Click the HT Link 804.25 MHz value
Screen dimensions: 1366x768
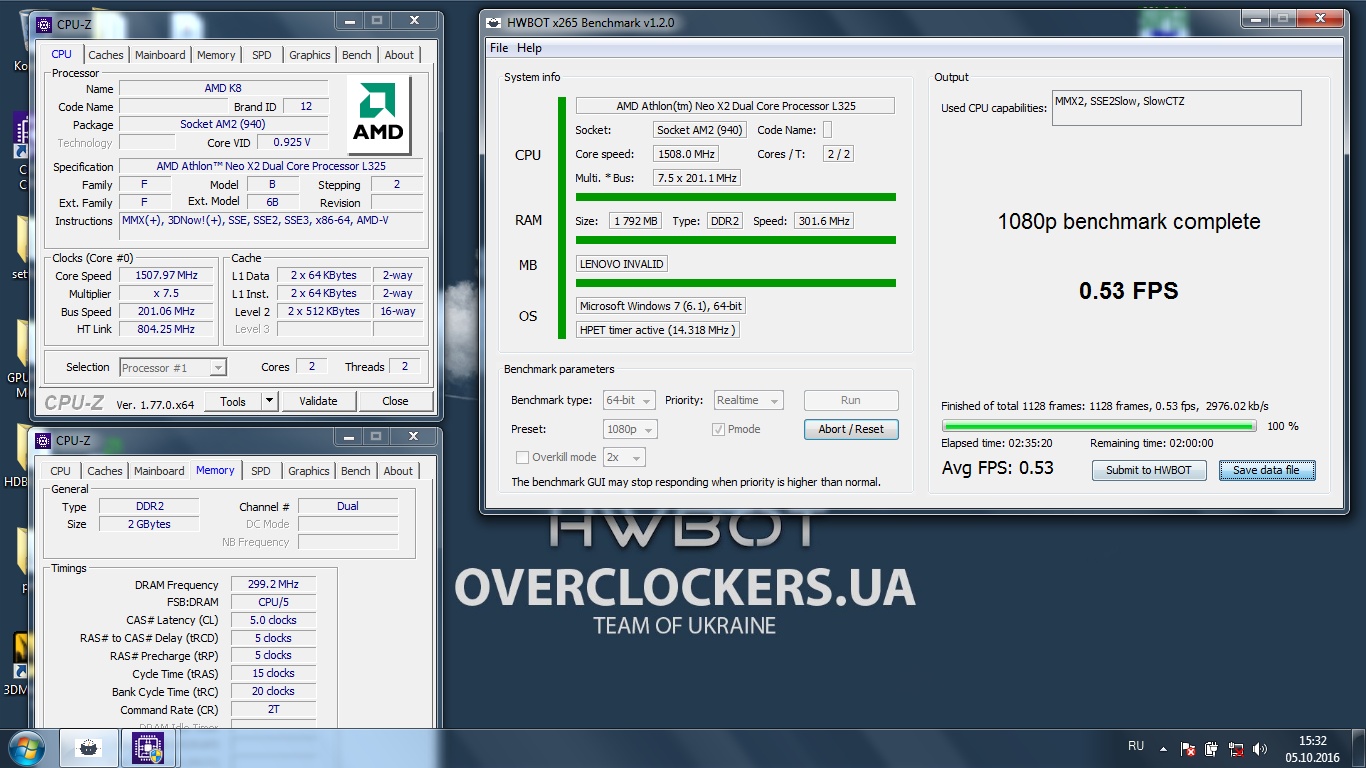tap(168, 330)
